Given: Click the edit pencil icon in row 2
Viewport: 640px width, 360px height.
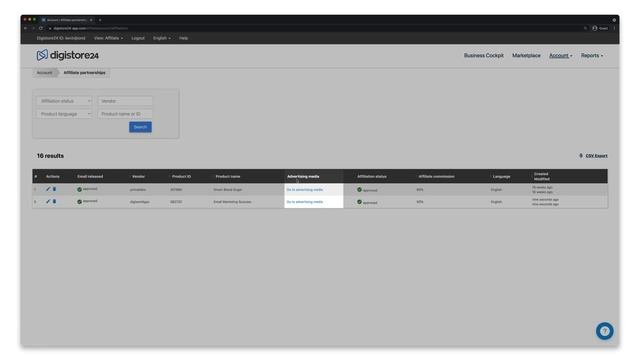Looking at the screenshot, I should coord(48,201).
